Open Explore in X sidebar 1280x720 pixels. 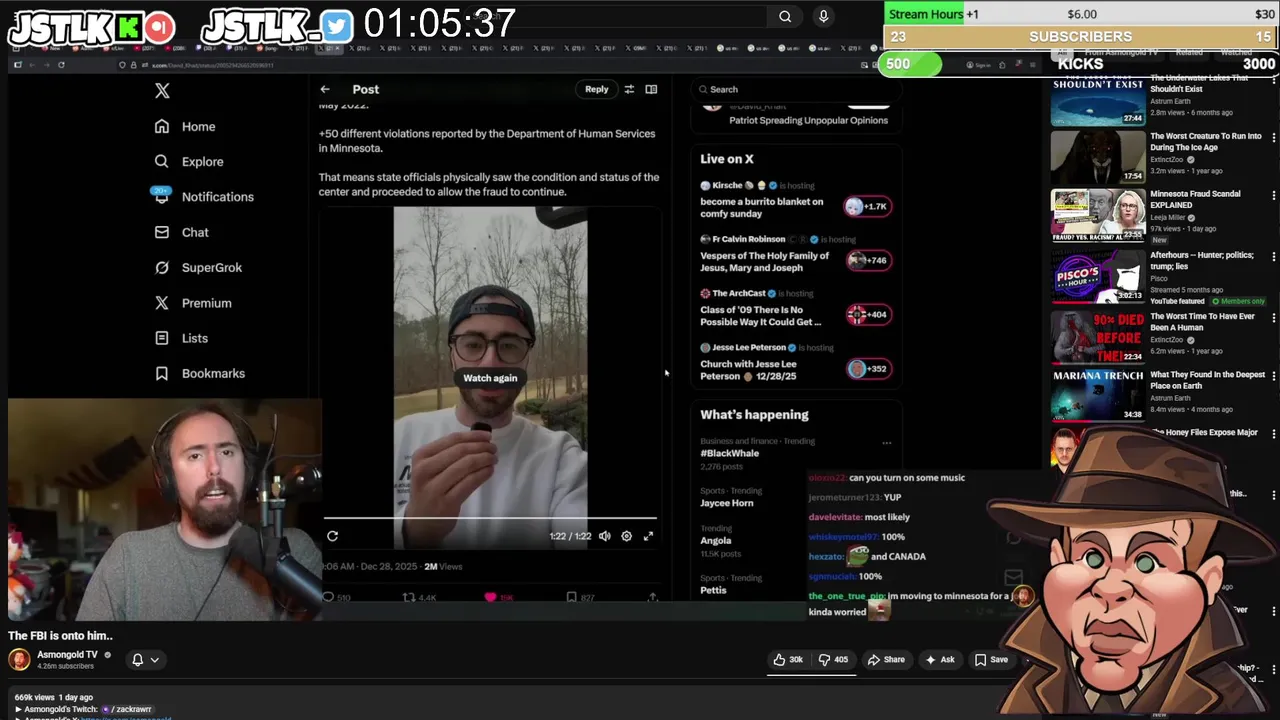(x=189, y=162)
